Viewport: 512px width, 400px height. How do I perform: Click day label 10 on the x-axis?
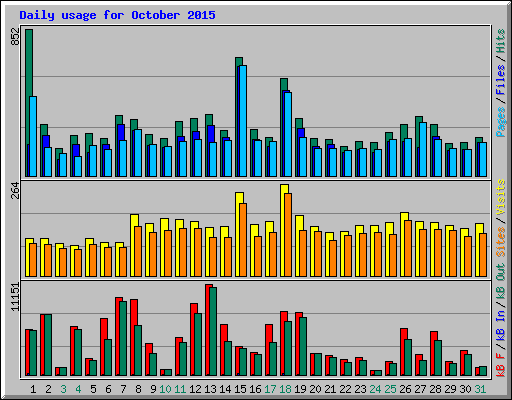165,389
